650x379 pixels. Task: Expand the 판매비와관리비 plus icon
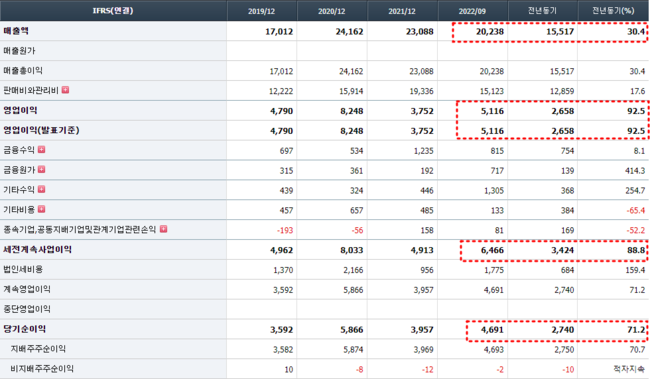point(65,90)
